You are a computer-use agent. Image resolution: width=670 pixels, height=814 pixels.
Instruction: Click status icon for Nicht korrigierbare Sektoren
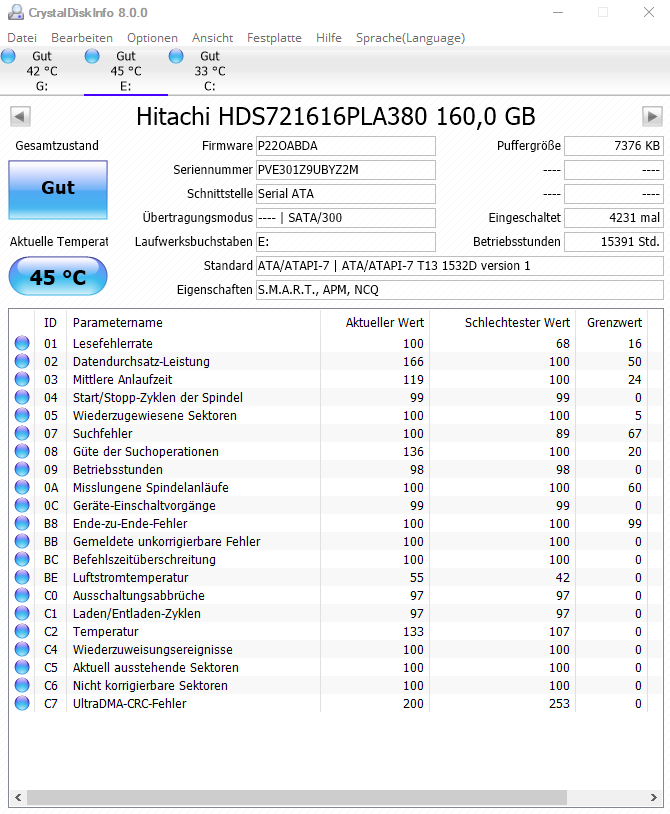22,685
